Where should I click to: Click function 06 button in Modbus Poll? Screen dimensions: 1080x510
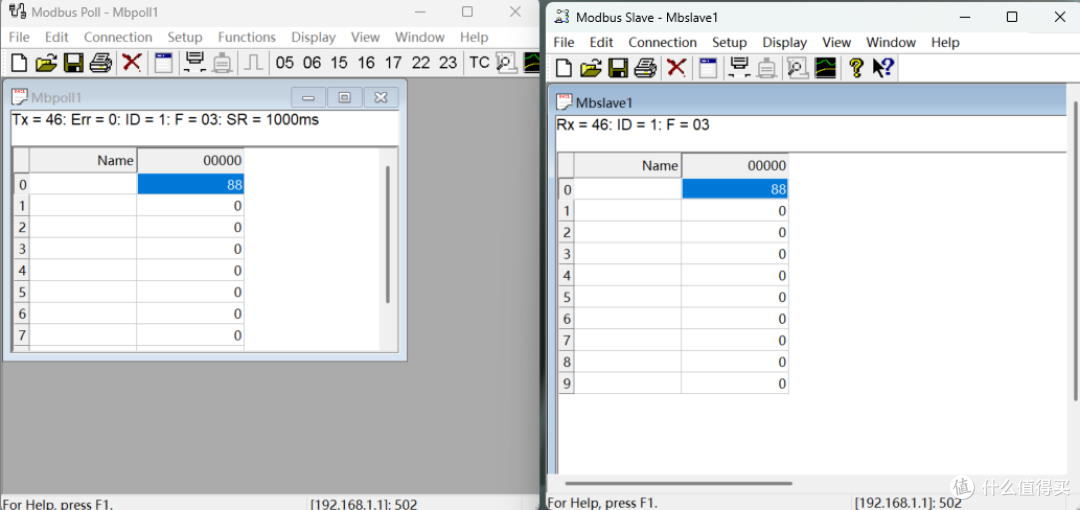pos(312,63)
